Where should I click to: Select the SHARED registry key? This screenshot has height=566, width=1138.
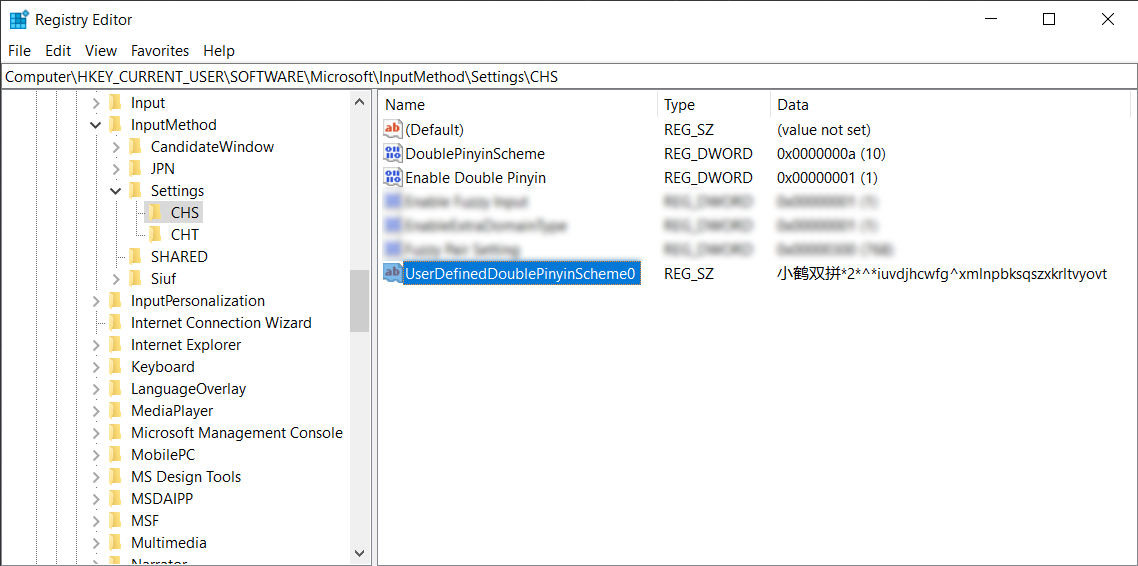click(x=179, y=257)
